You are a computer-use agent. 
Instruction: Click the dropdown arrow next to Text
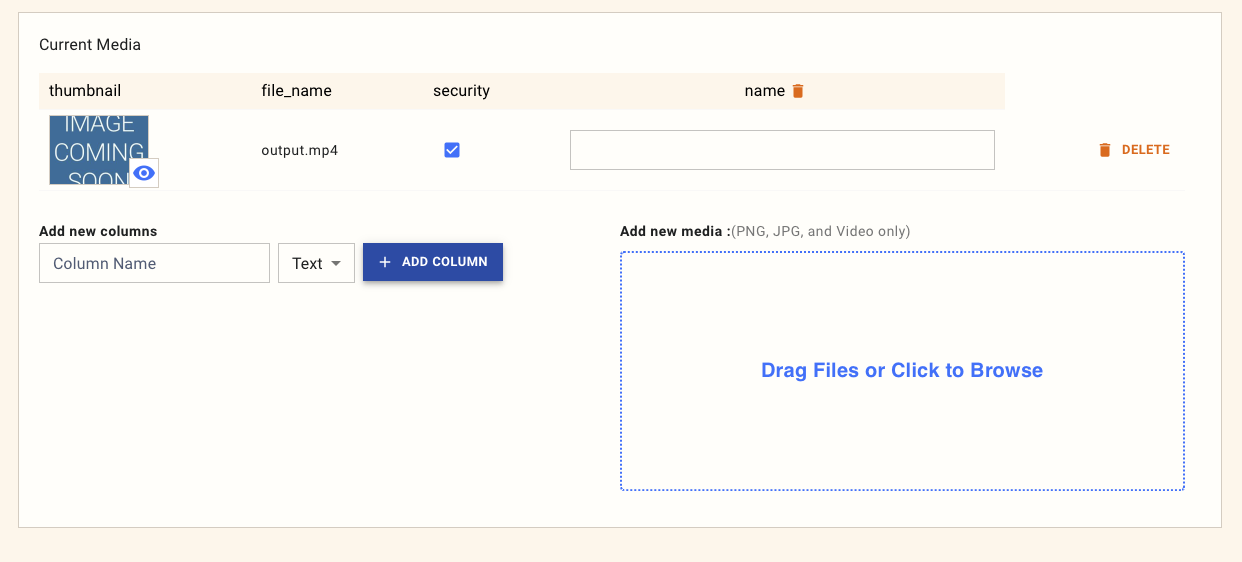click(336, 264)
